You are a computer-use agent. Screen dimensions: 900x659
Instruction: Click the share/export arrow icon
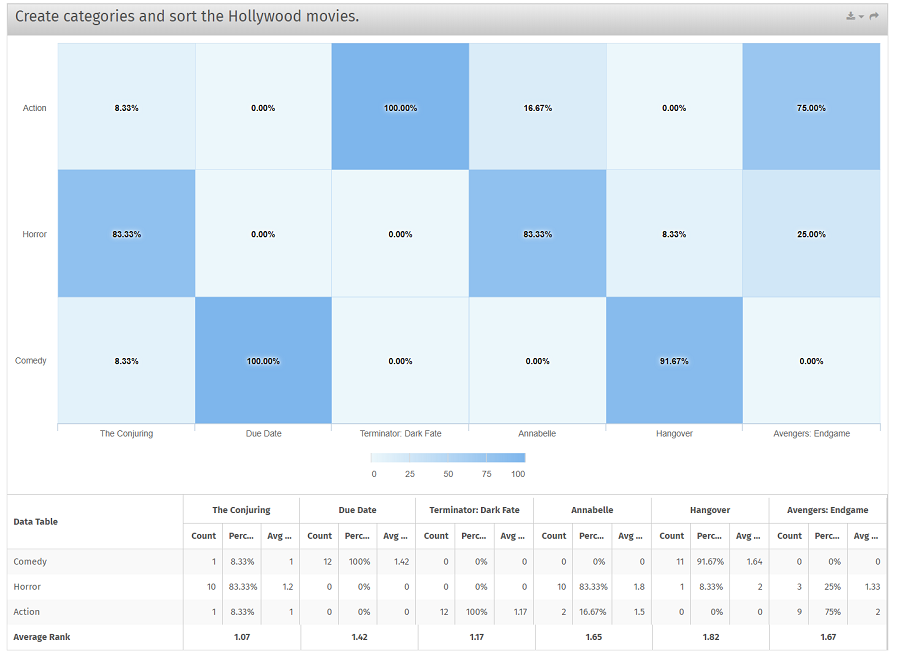[x=874, y=15]
